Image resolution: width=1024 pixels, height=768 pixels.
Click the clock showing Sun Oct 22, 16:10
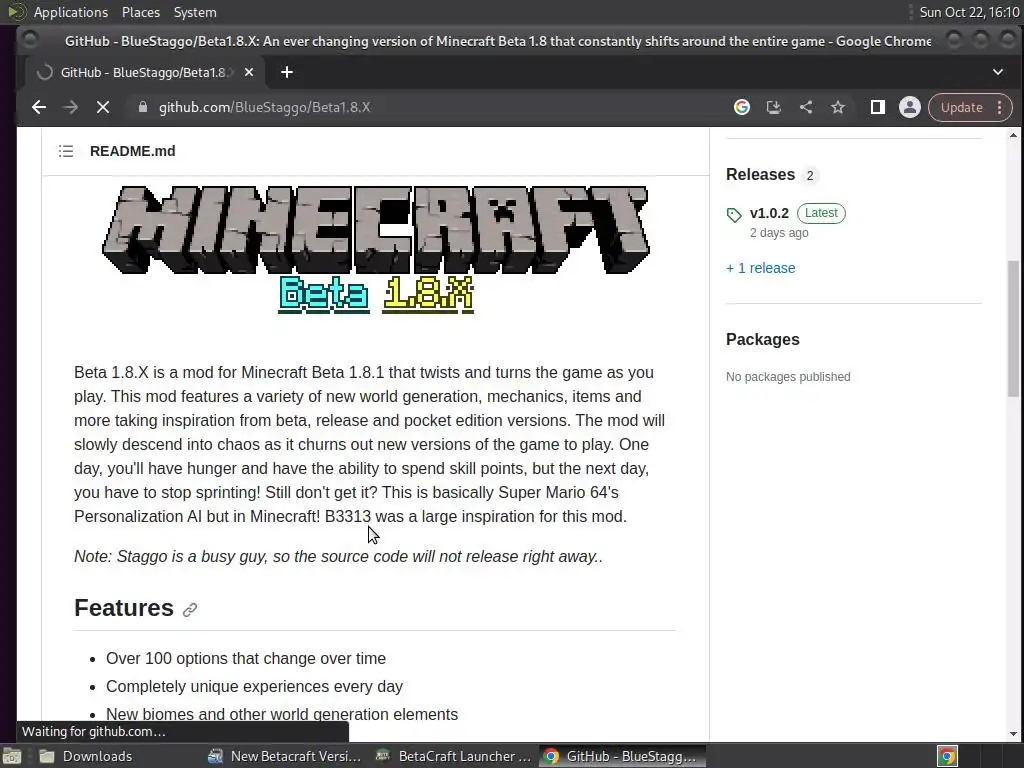(969, 12)
